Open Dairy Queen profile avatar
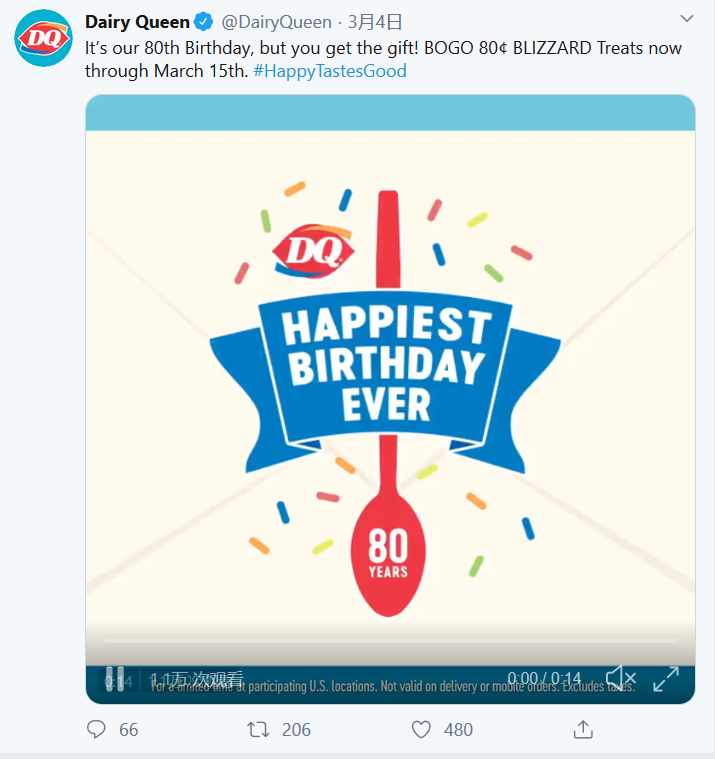Screen dimensions: 715x759 coord(43,39)
